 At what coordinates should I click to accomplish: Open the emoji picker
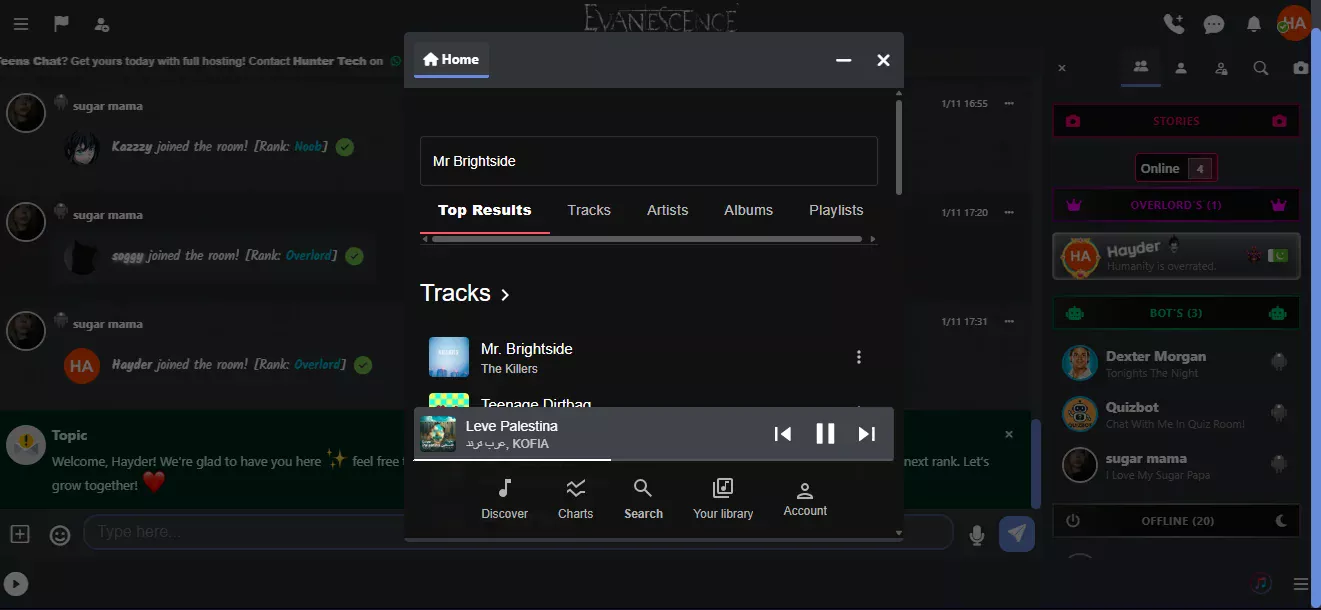60,535
